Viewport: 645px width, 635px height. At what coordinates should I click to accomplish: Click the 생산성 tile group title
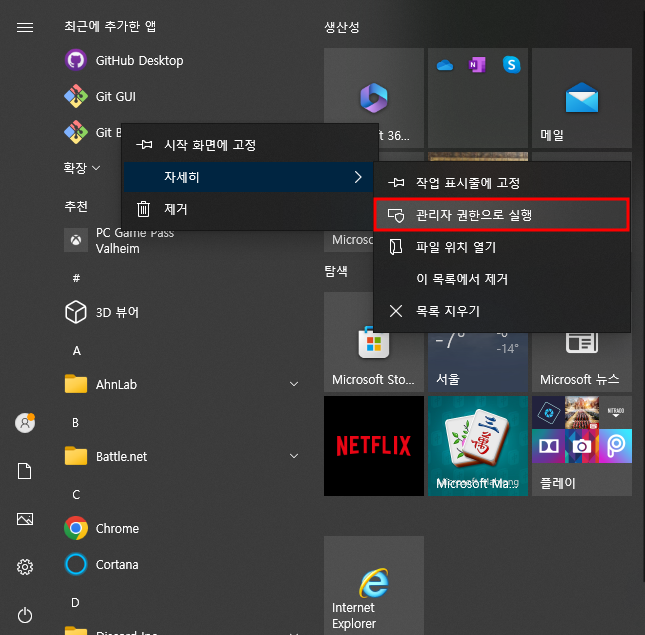click(342, 27)
